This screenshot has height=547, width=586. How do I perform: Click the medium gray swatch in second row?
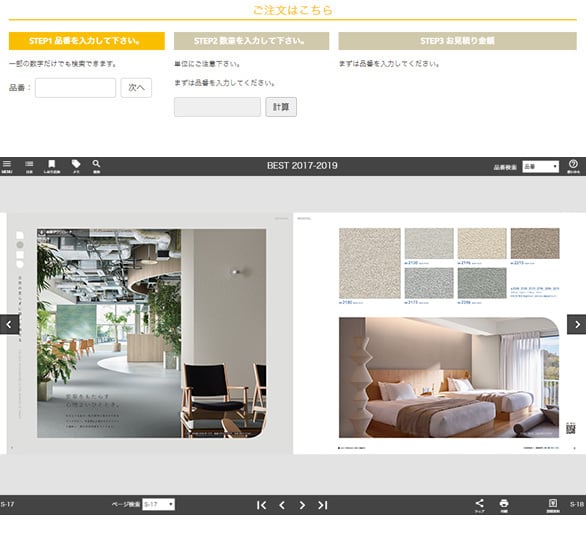click(429, 283)
